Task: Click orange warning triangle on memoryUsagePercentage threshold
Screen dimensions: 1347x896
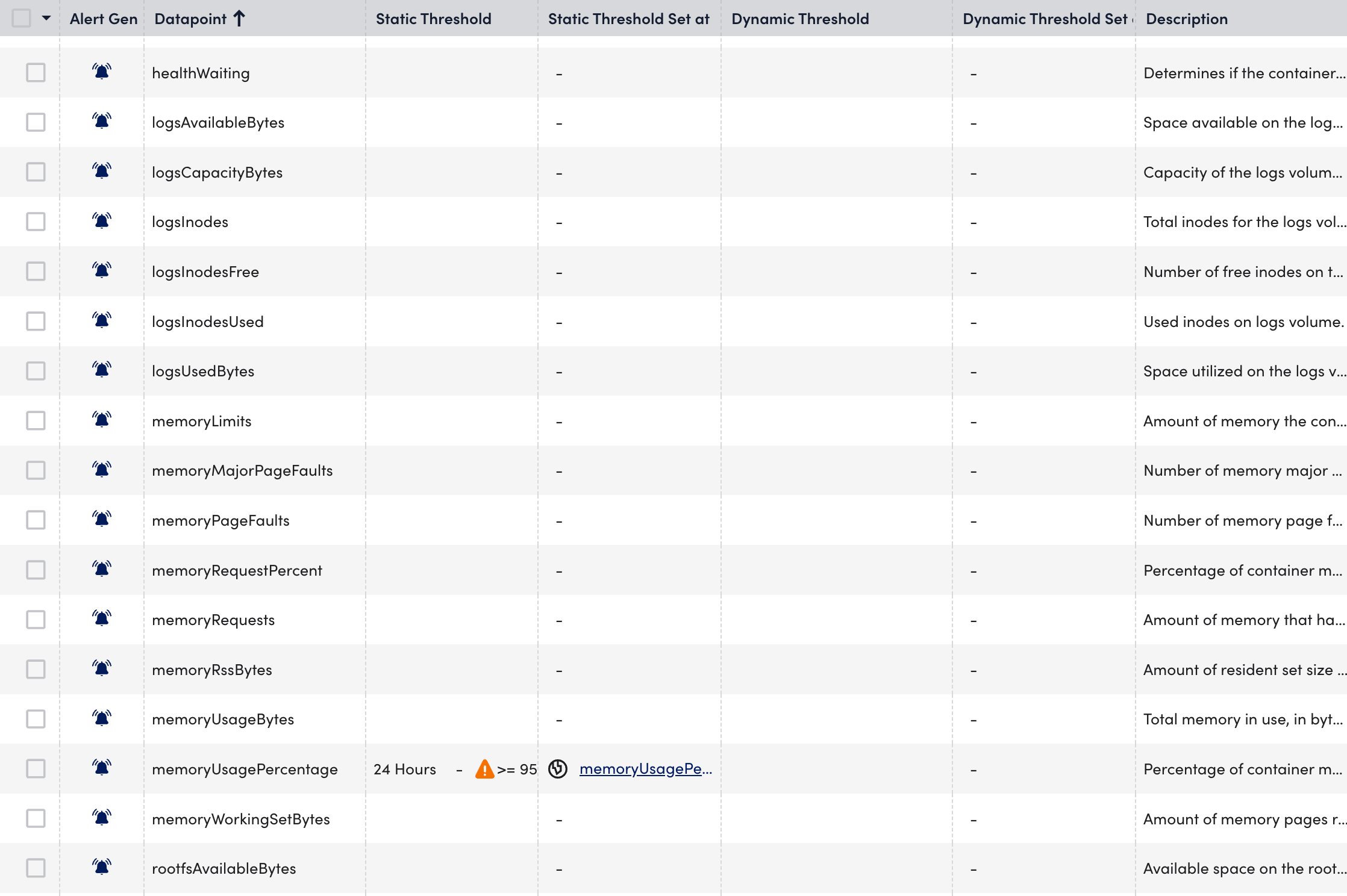Action: pos(484,769)
